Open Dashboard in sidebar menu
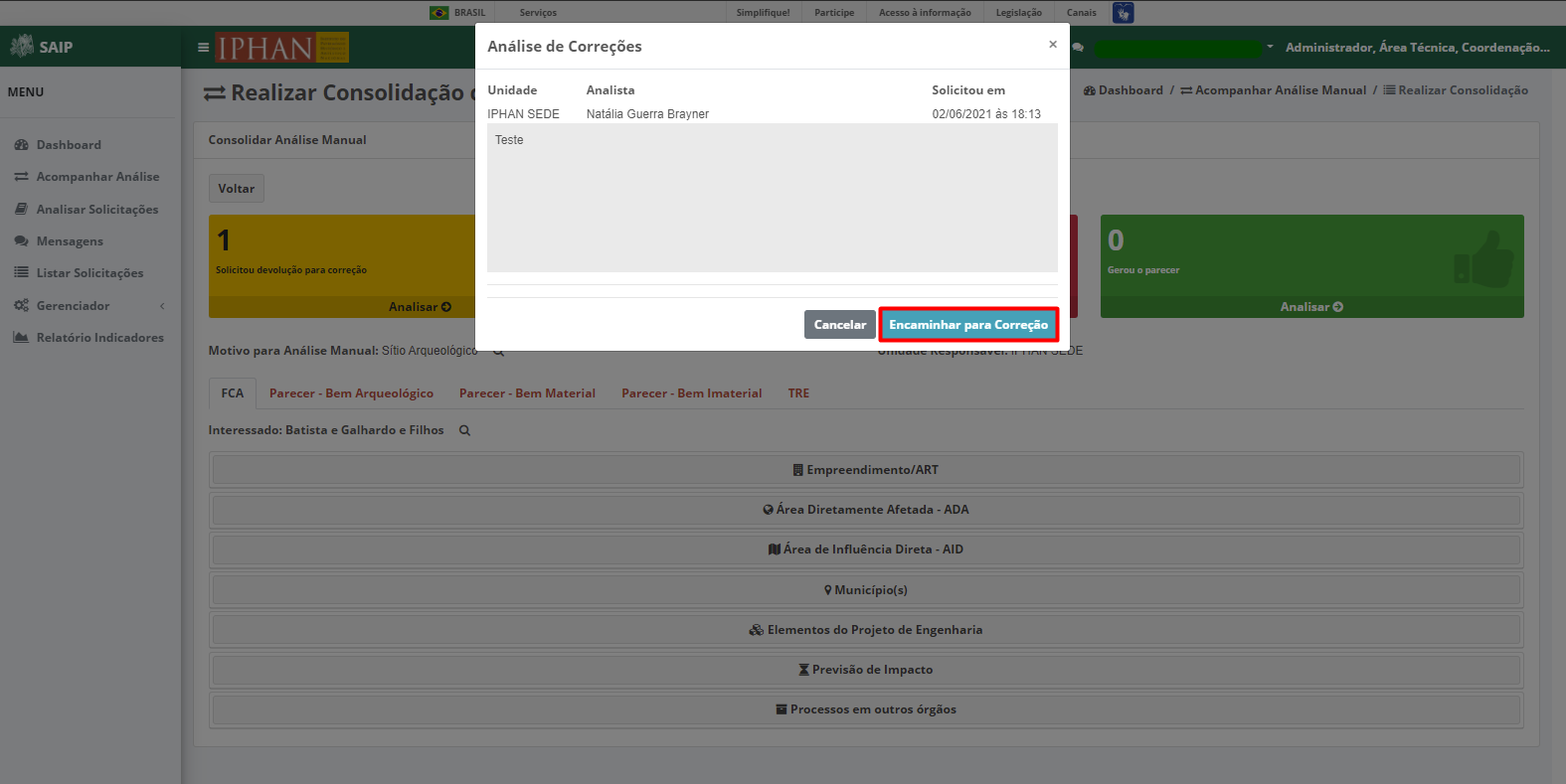The height and width of the screenshot is (784, 1566). click(x=69, y=145)
